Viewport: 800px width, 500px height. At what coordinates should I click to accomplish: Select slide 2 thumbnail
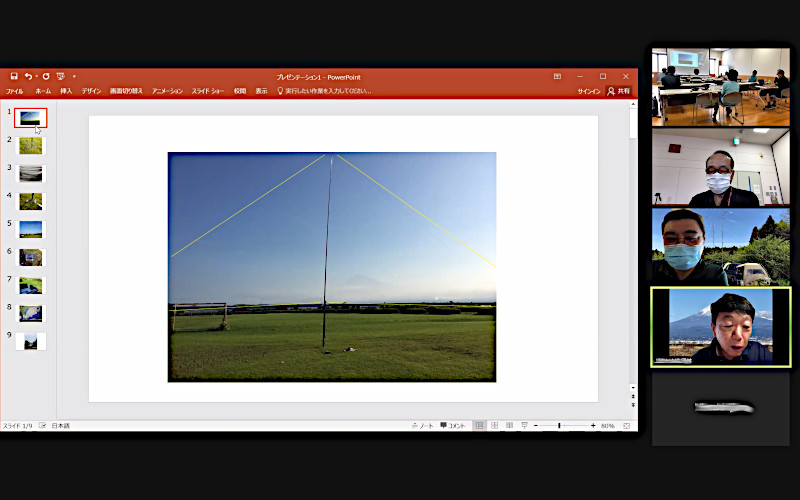click(x=32, y=146)
